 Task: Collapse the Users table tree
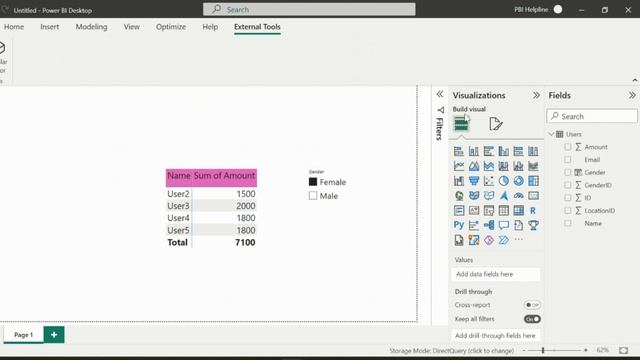[x=551, y=134]
